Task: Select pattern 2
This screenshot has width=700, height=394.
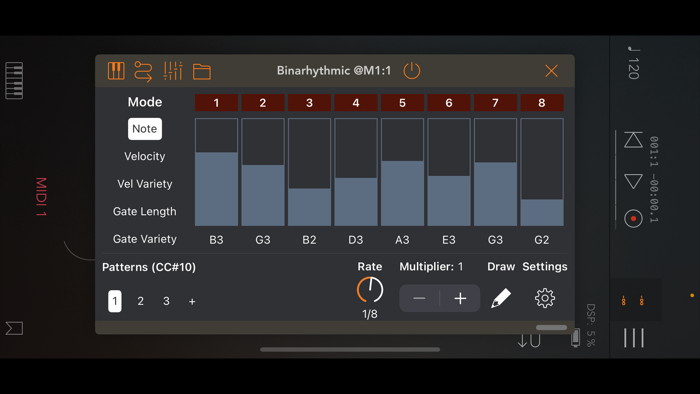Action: click(141, 302)
